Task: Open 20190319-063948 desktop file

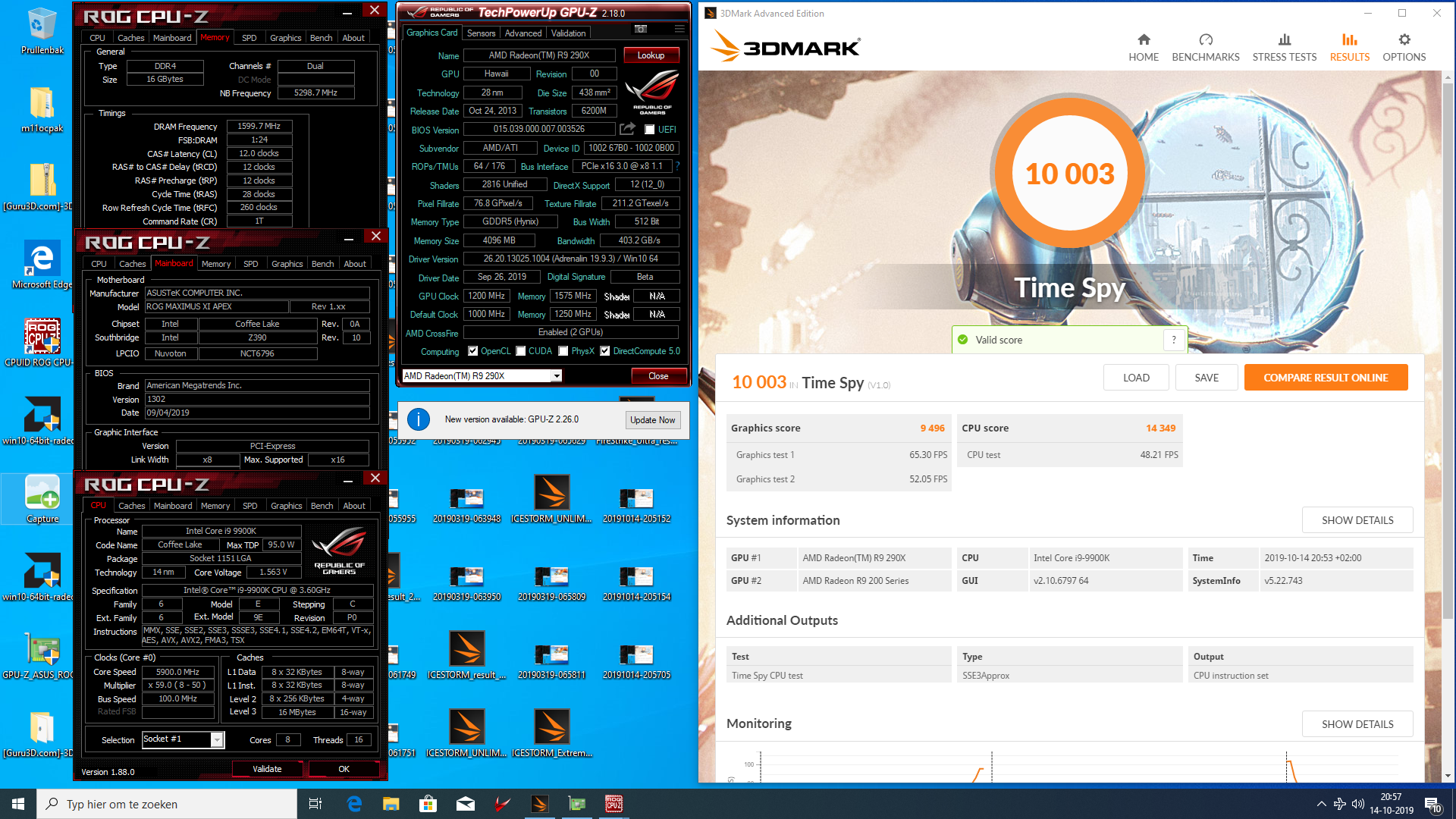Action: tap(466, 507)
